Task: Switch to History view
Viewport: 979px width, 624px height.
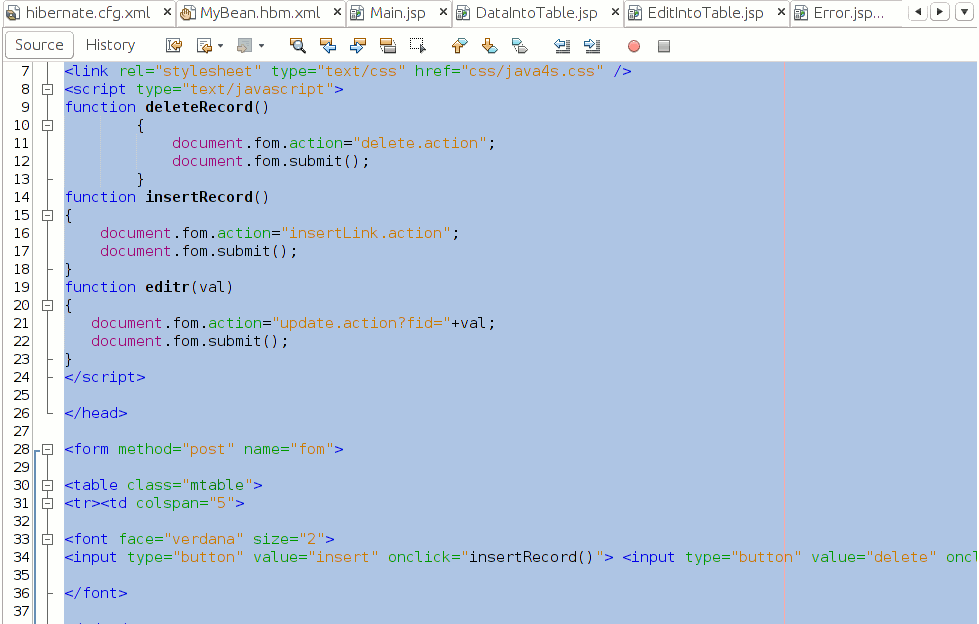Action: coord(111,45)
